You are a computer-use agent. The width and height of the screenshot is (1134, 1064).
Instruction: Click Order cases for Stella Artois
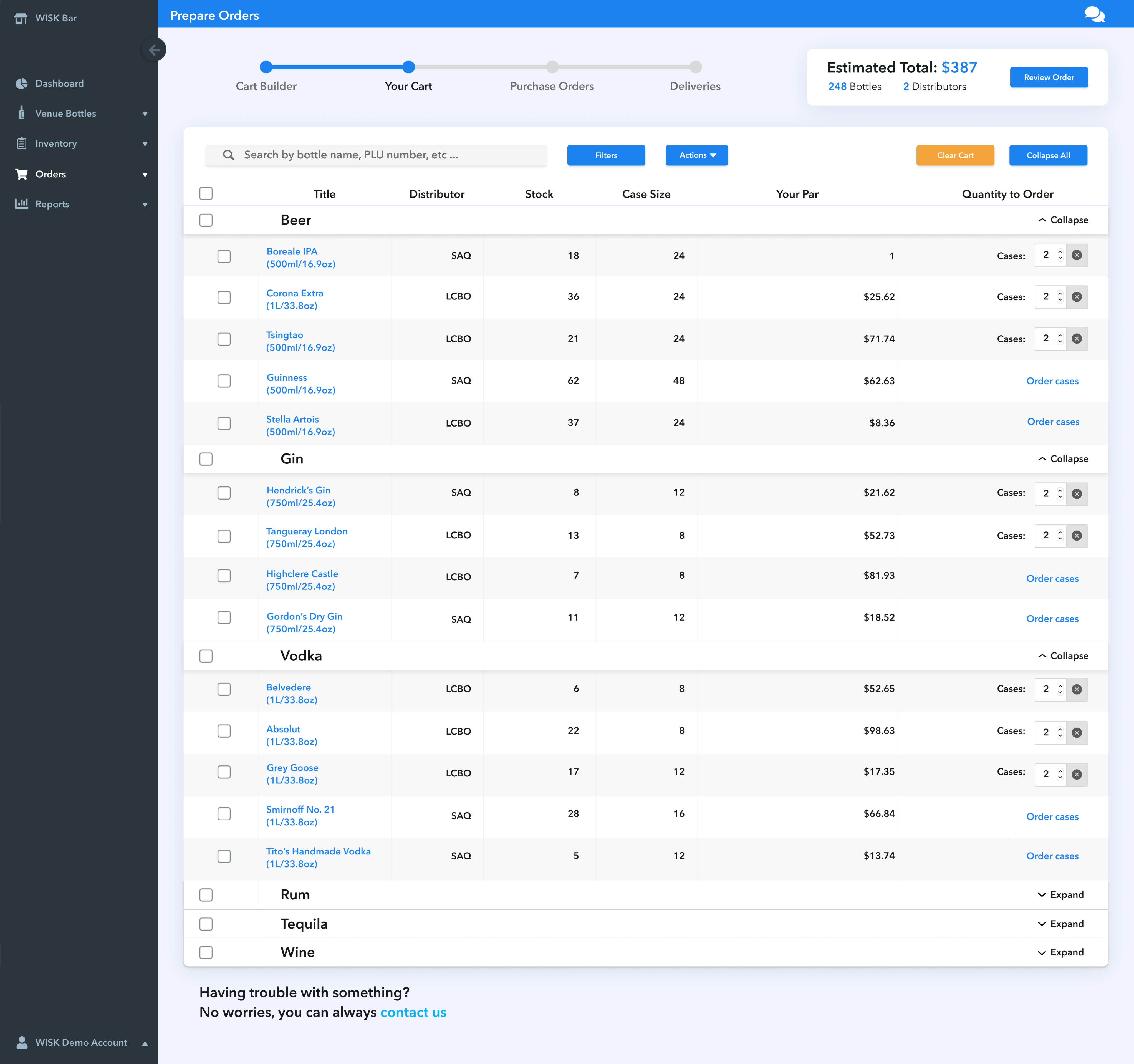pyautogui.click(x=1053, y=422)
